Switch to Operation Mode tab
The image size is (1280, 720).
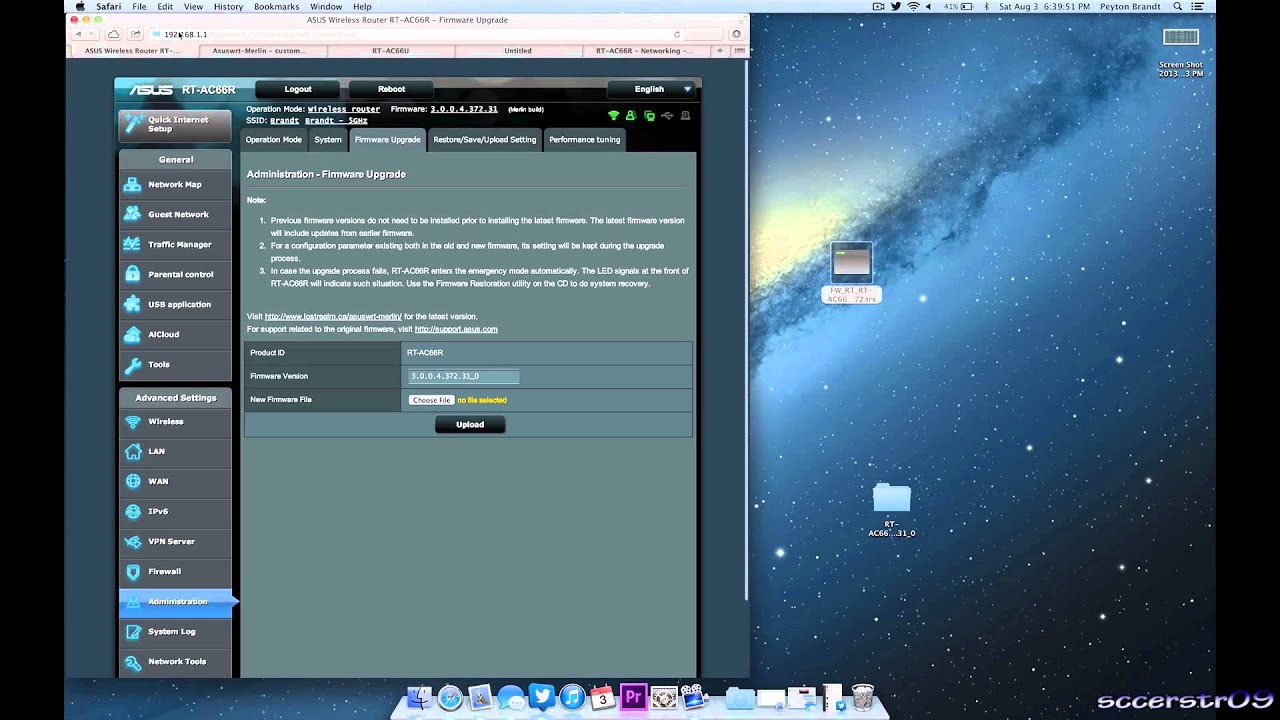tap(273, 140)
